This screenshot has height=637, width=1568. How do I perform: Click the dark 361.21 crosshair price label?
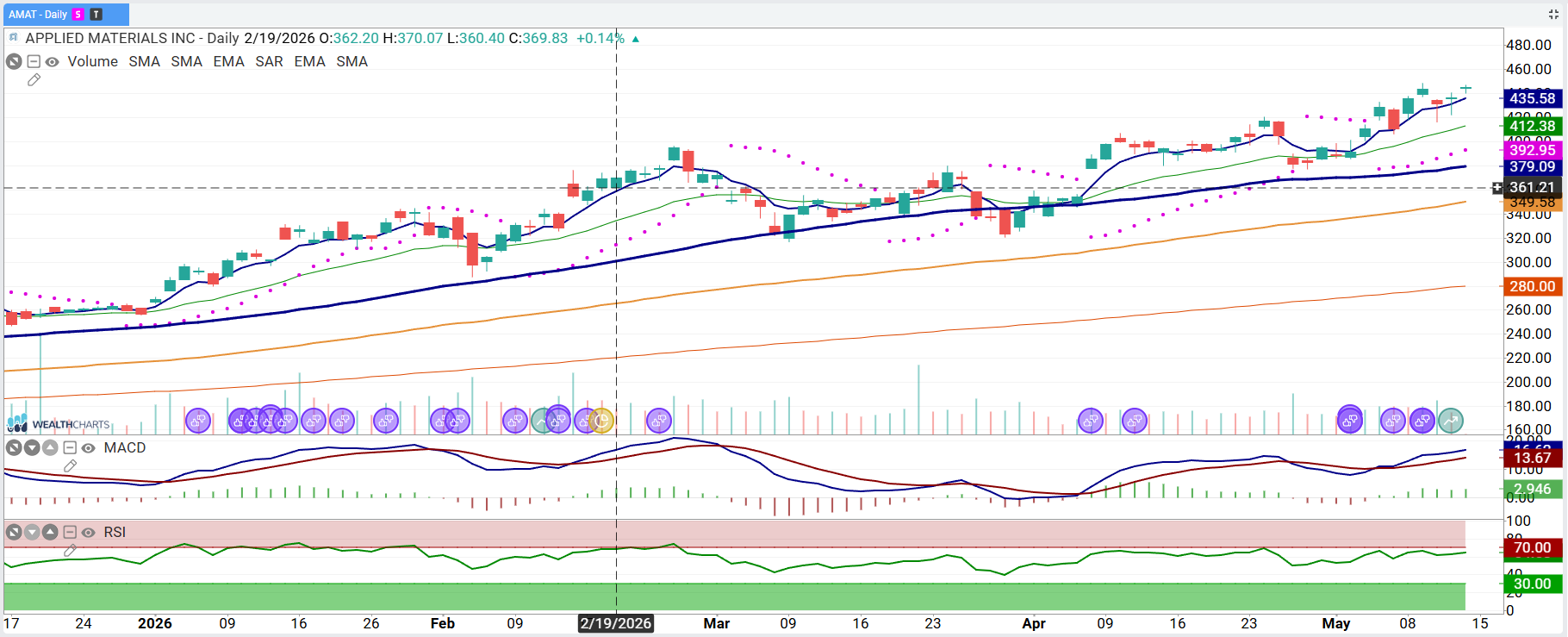point(1533,187)
